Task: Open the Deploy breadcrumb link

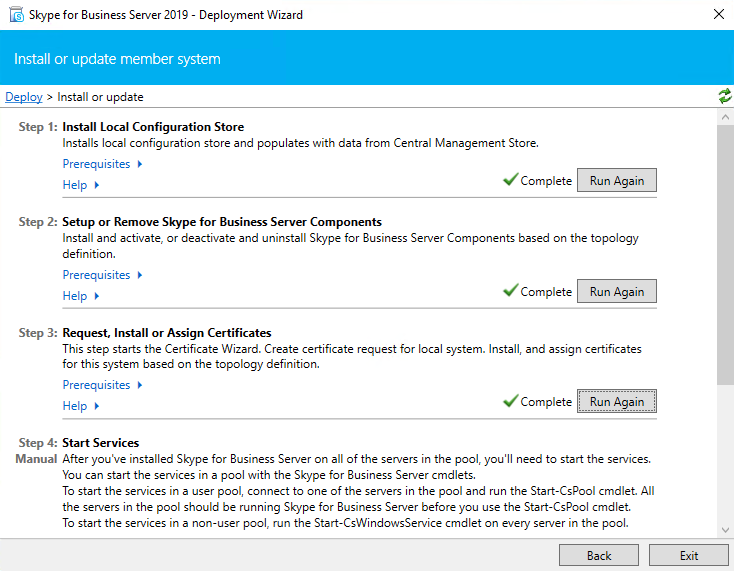Action: click(x=24, y=97)
